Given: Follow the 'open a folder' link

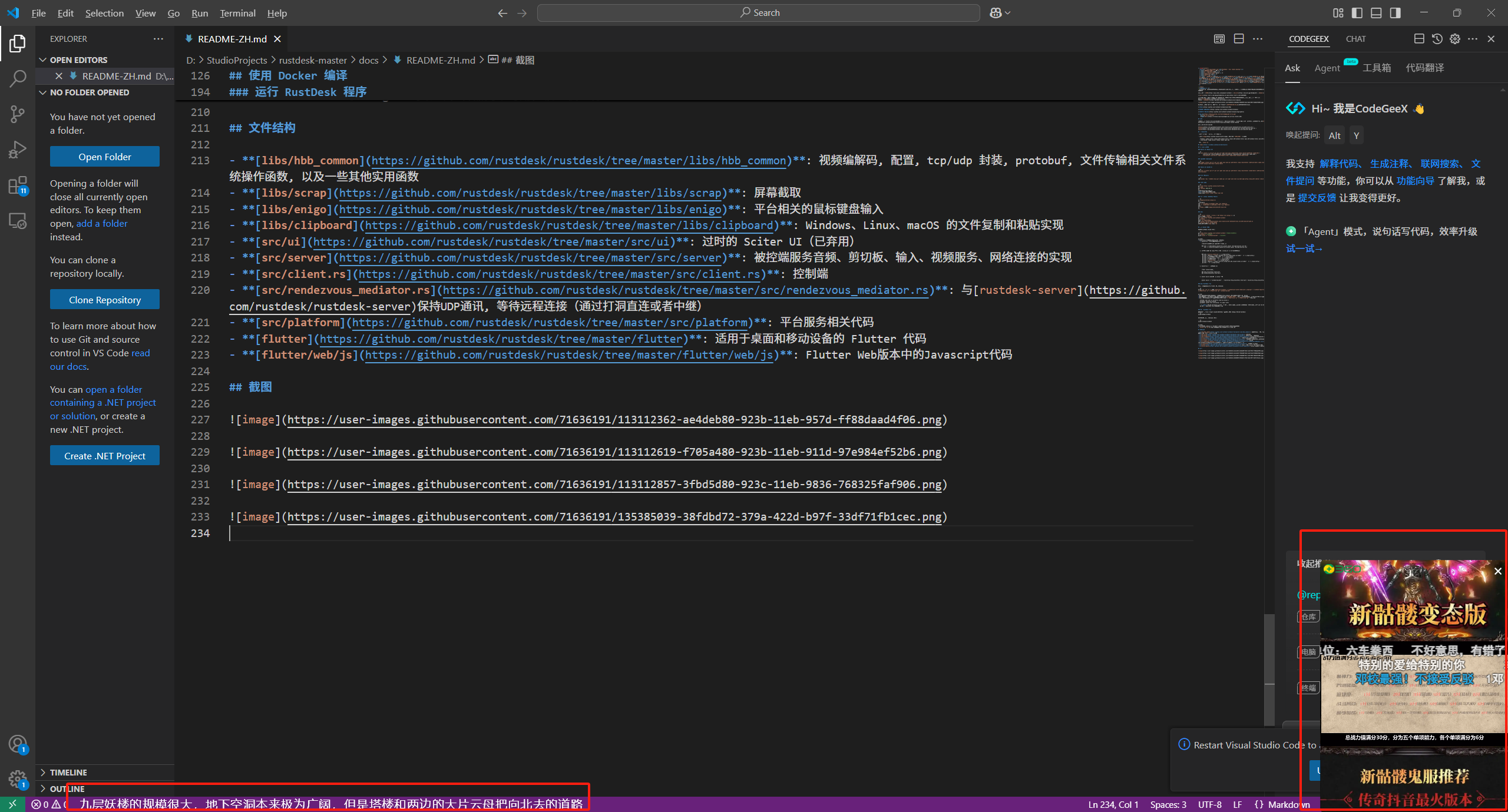Looking at the screenshot, I should 114,390.
